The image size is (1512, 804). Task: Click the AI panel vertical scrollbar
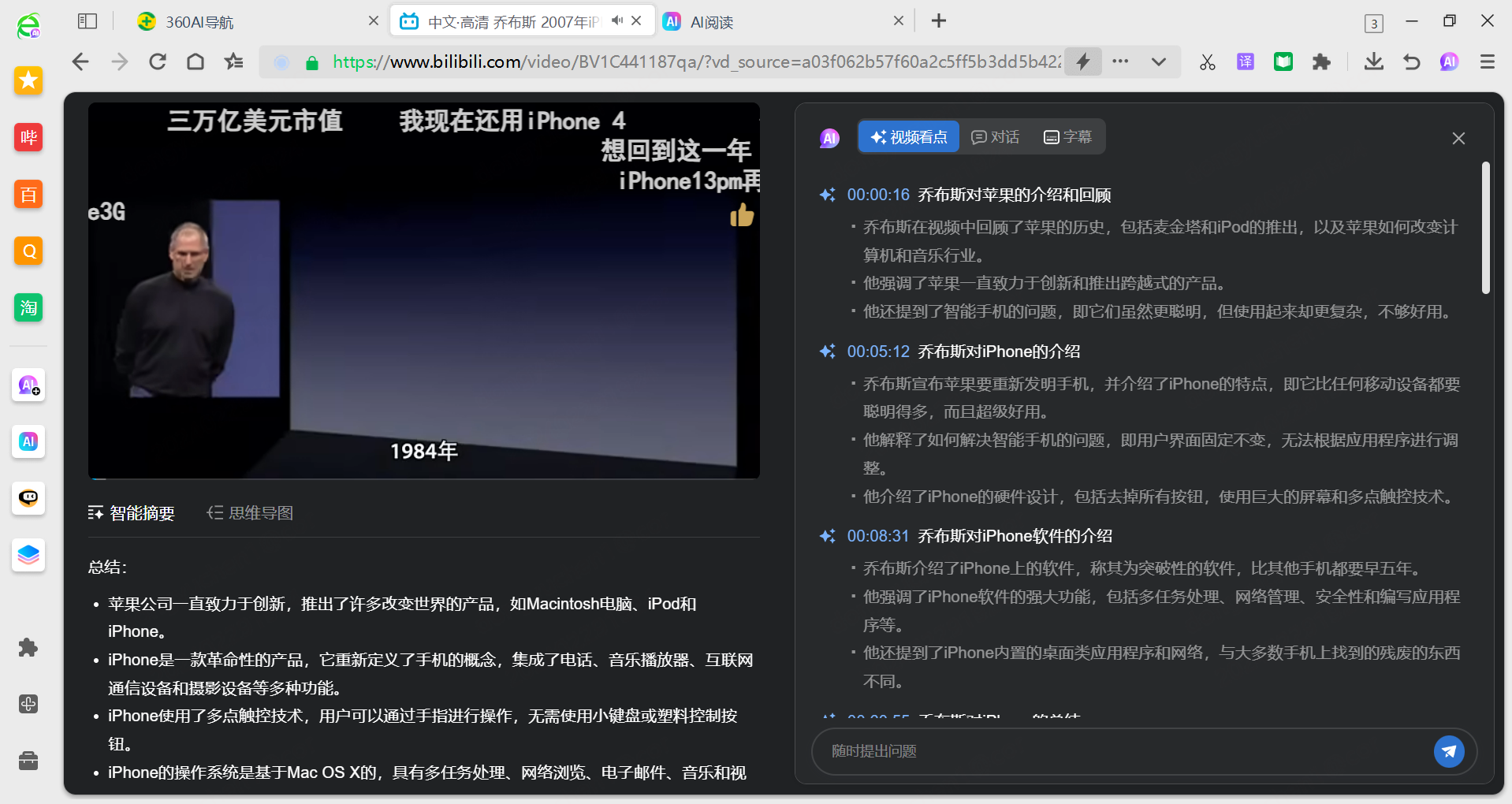[x=1485, y=229]
